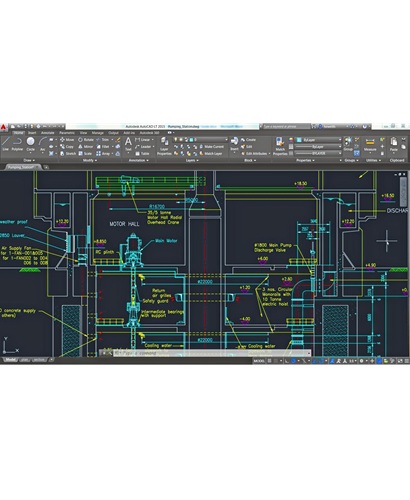
Task: Use the Stretch command
Action: pyautogui.click(x=68, y=154)
